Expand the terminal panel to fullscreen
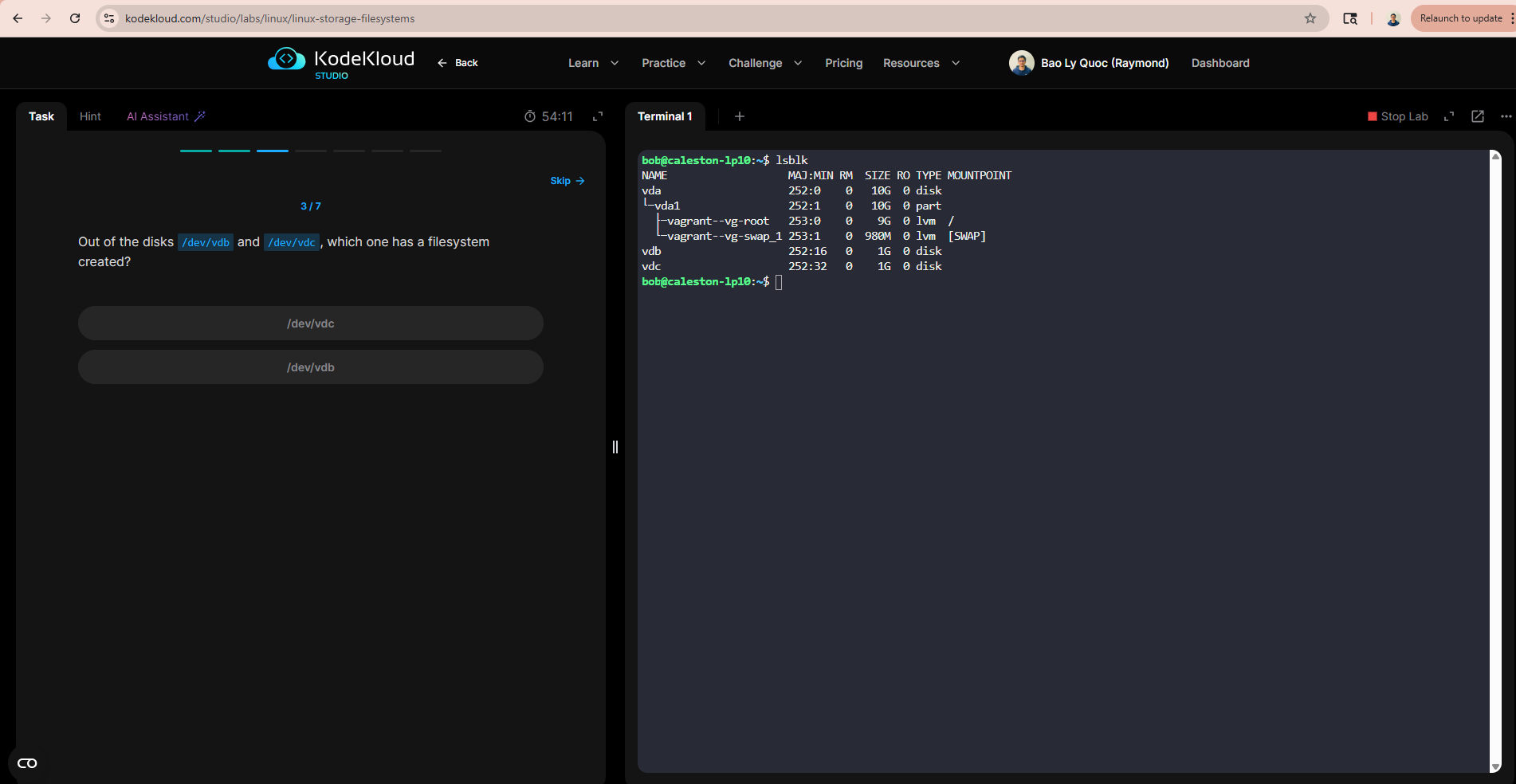 (x=1449, y=116)
